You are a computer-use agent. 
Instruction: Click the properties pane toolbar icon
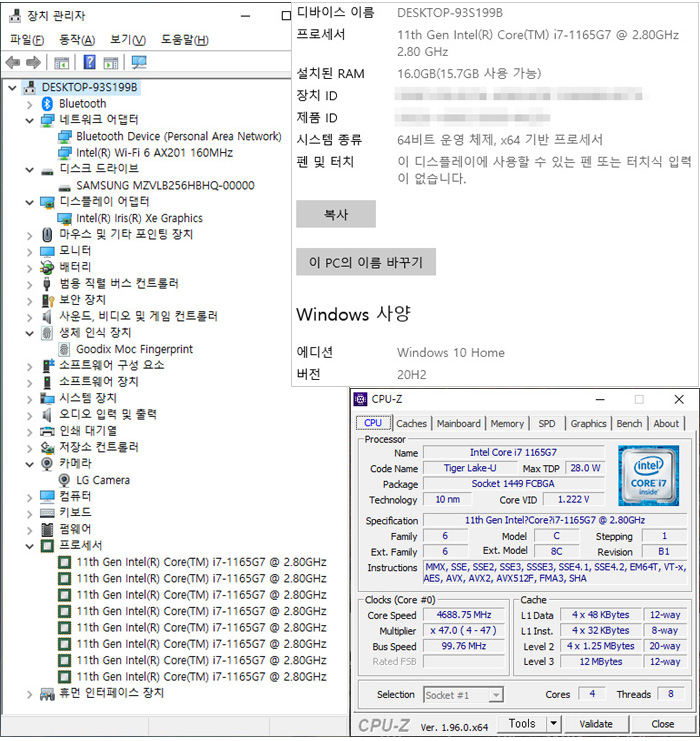[111, 62]
